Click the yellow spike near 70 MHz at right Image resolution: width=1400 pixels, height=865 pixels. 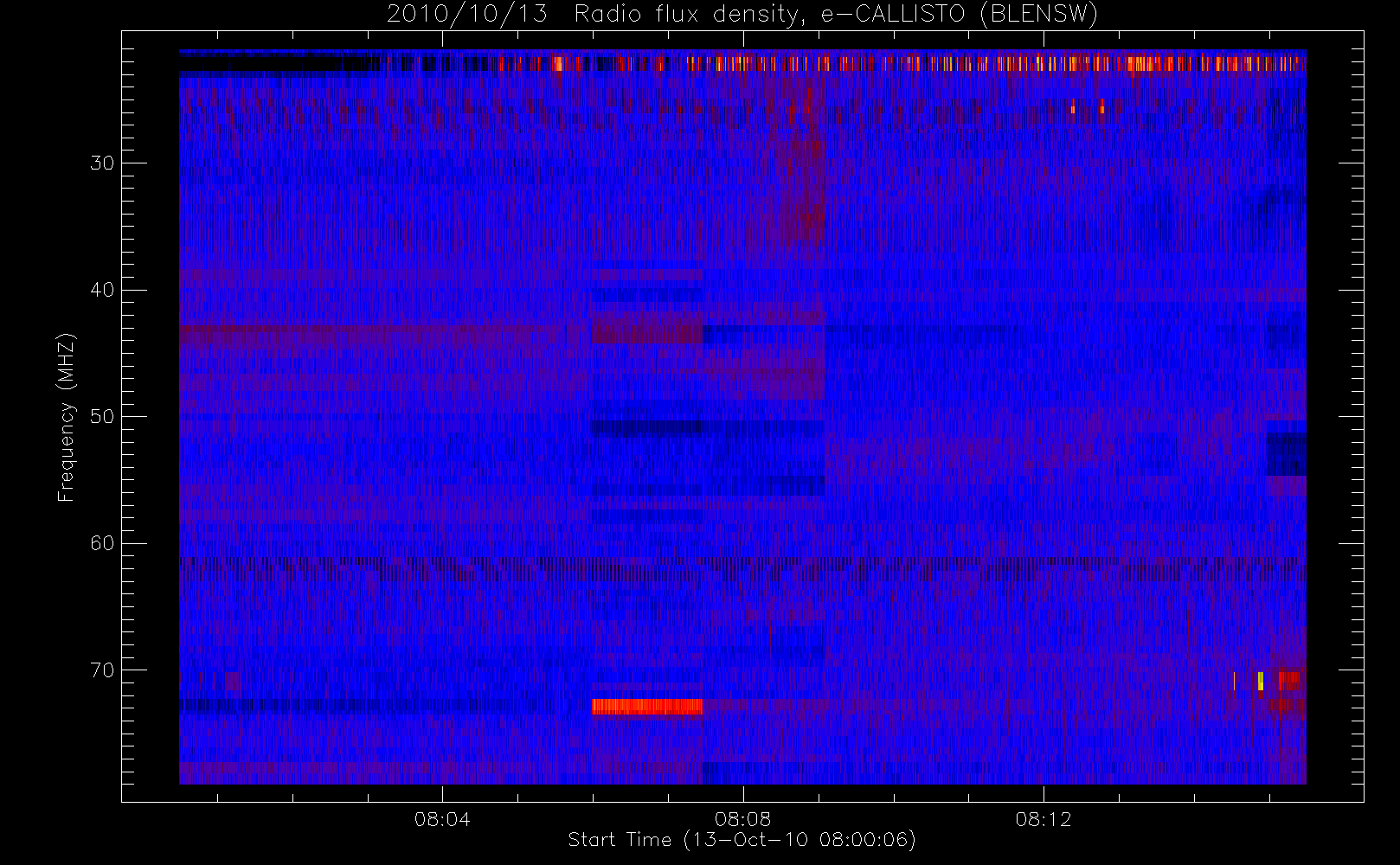(x=1261, y=681)
